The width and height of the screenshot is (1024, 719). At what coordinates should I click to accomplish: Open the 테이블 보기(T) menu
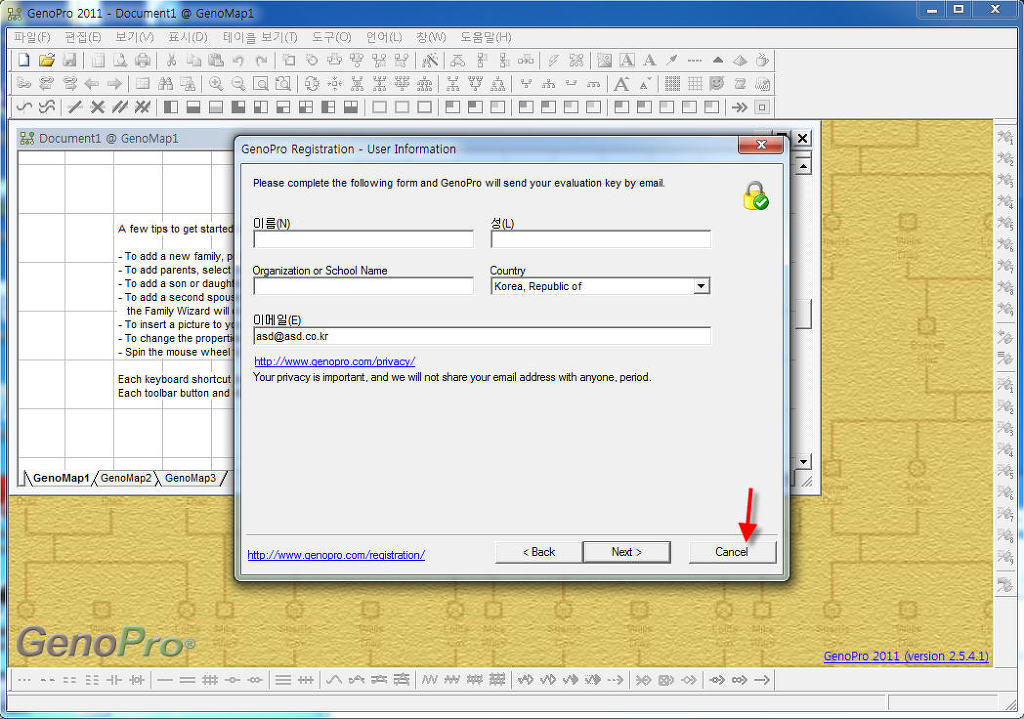point(260,37)
